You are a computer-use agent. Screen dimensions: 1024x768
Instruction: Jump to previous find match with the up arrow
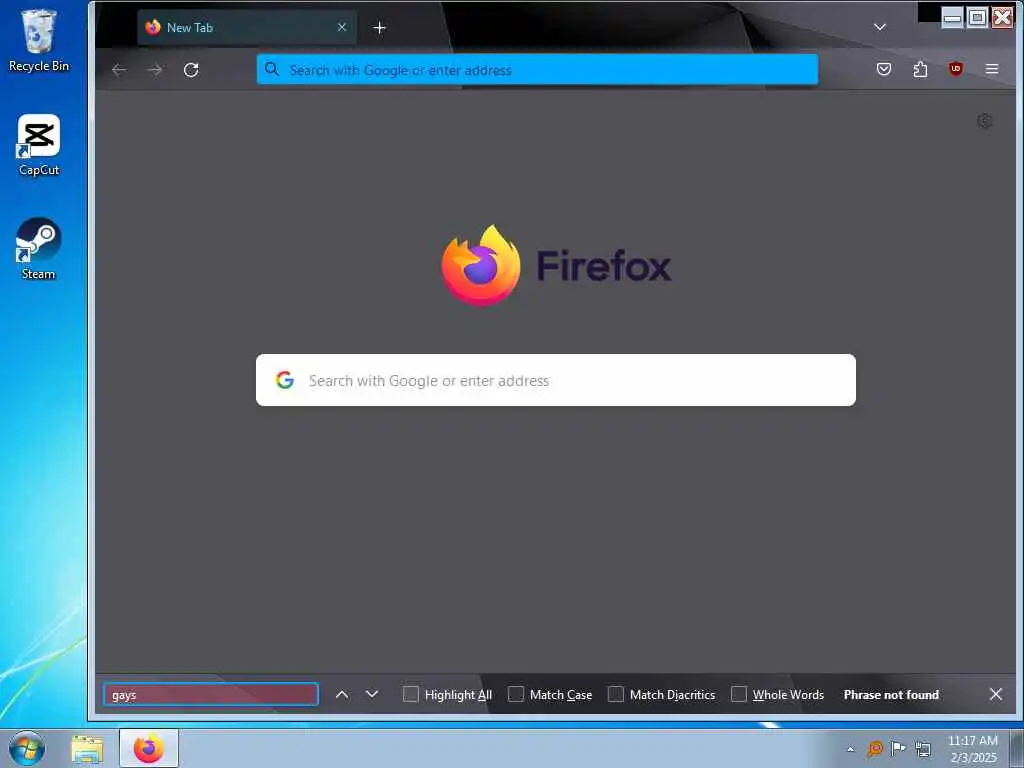342,694
